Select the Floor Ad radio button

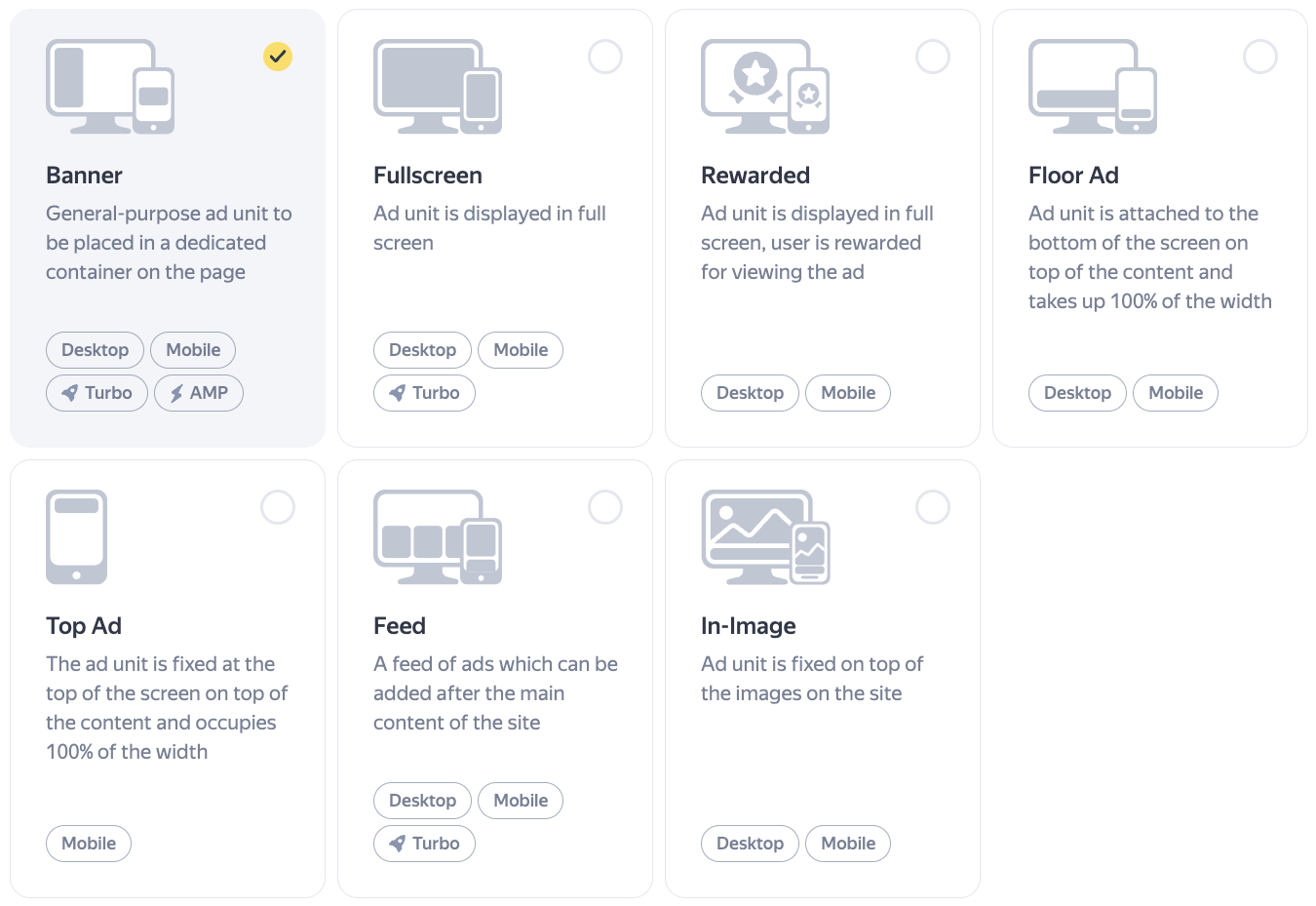click(1260, 57)
